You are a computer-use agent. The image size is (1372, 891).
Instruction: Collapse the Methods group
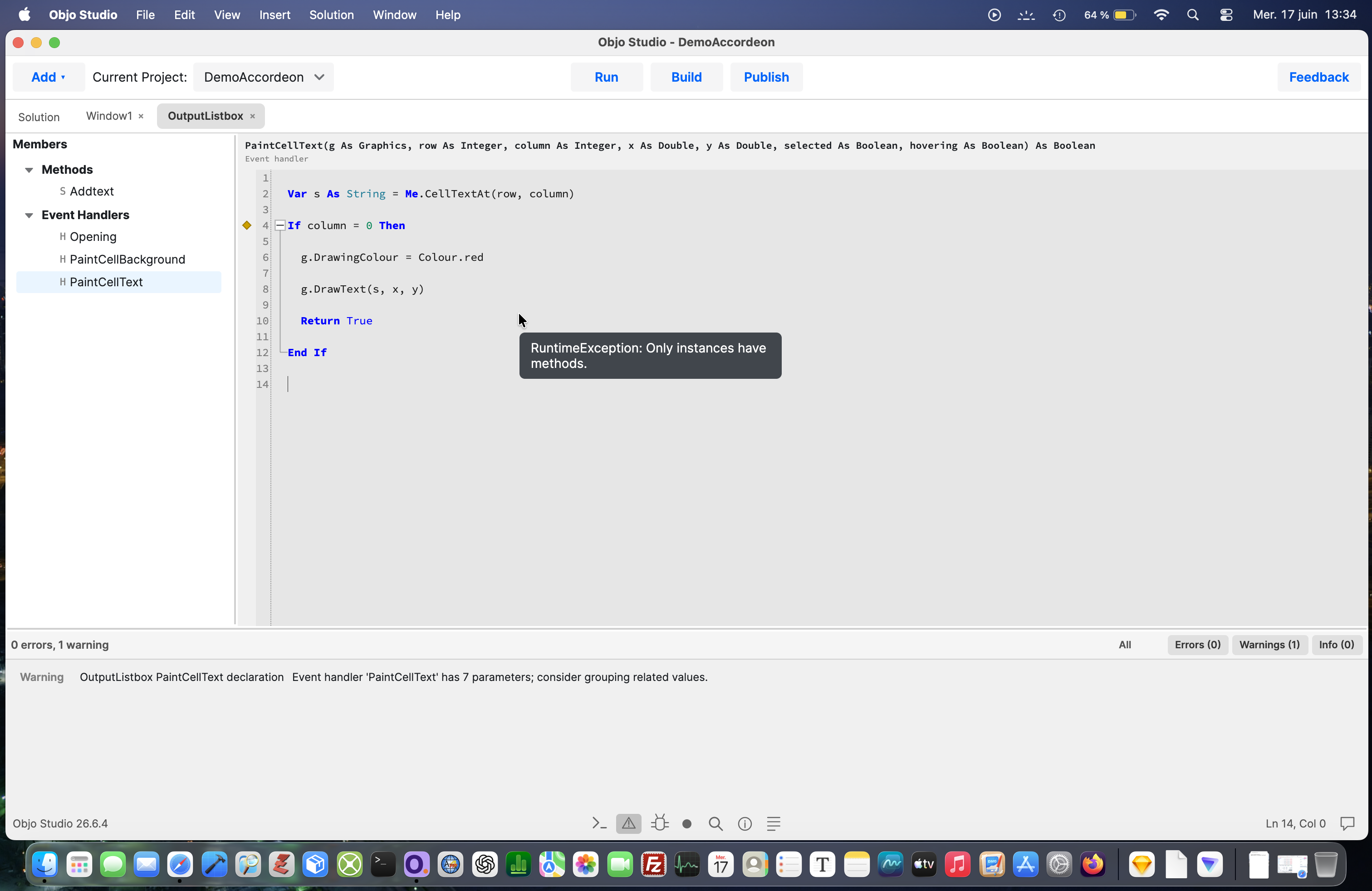(29, 170)
